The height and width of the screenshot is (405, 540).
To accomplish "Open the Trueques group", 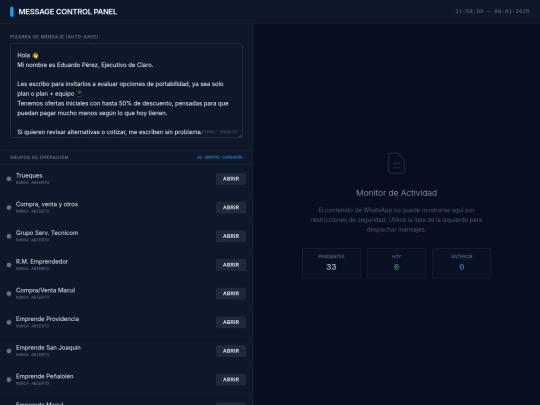I will pos(231,179).
